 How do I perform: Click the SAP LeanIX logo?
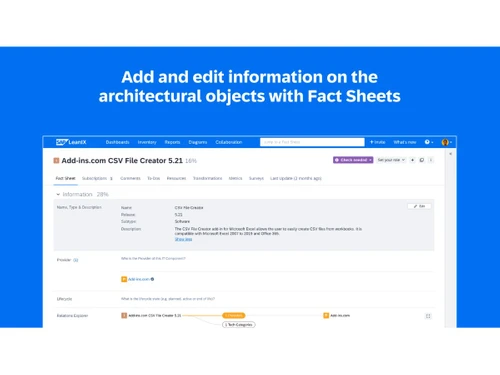tap(71, 142)
